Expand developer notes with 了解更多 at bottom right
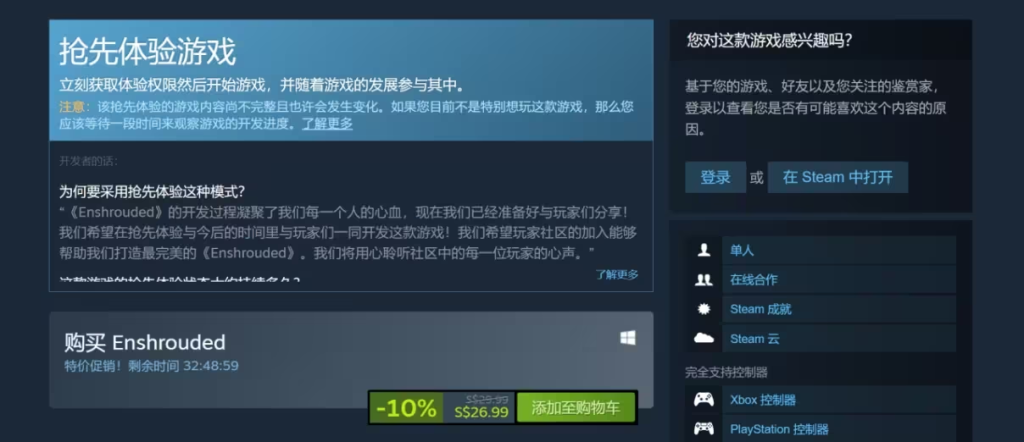This screenshot has width=1024, height=442. [616, 274]
